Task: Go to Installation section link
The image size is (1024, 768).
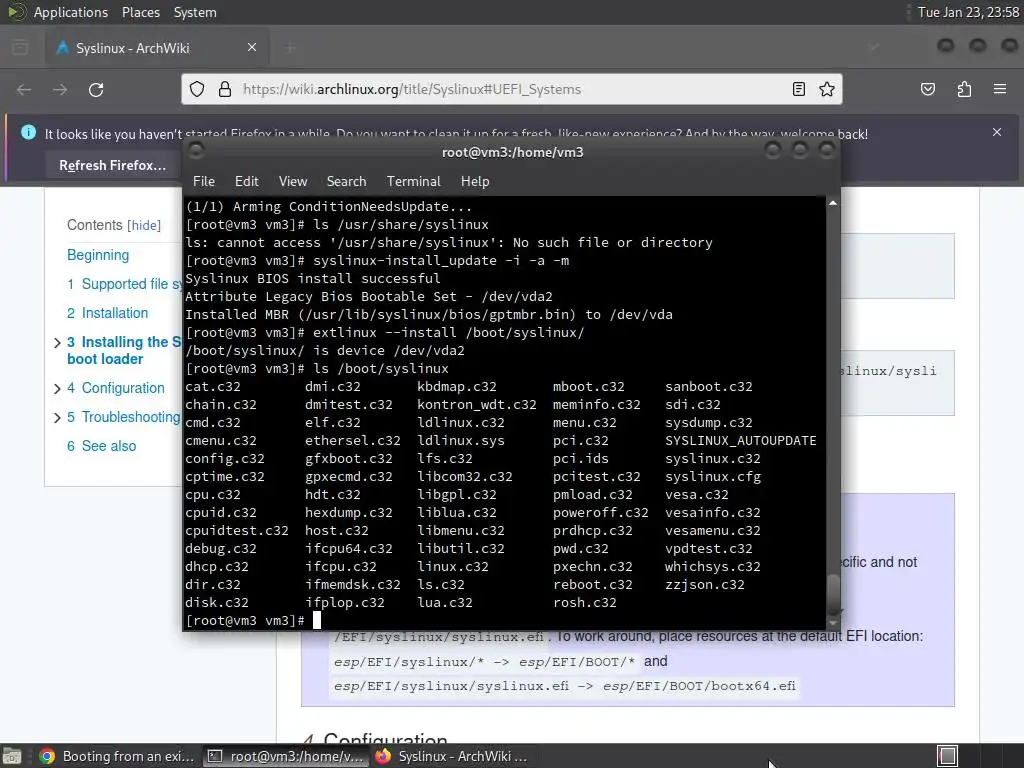Action: pyautogui.click(x=108, y=313)
